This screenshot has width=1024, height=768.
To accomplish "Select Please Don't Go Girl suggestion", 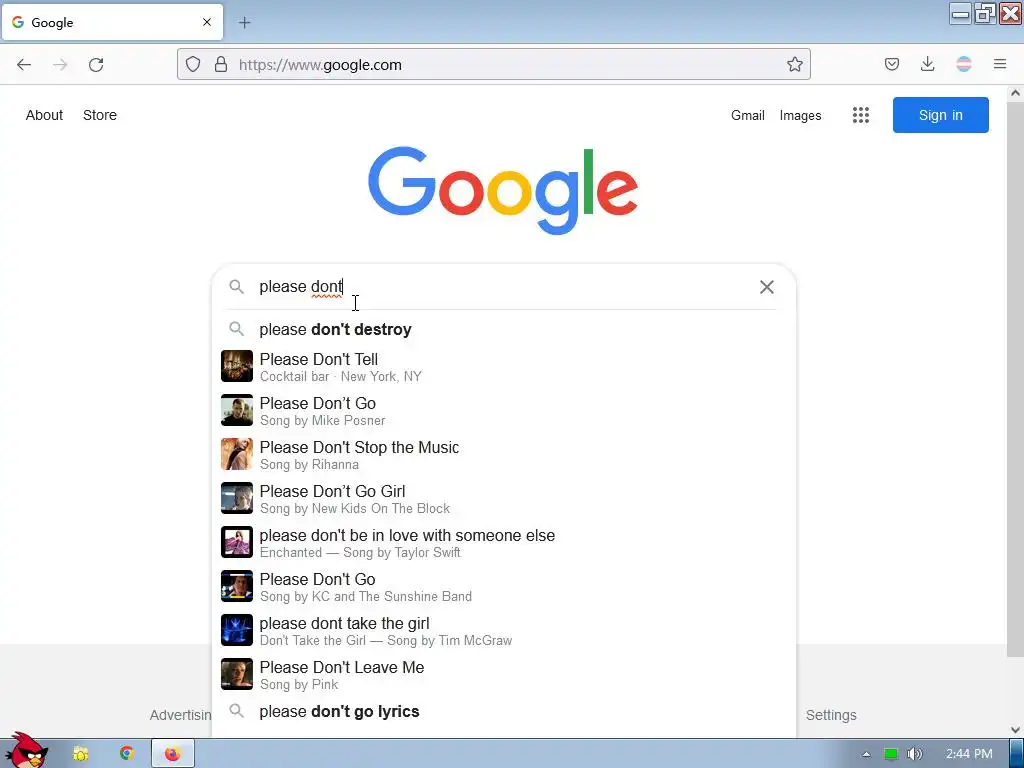I will (503, 498).
